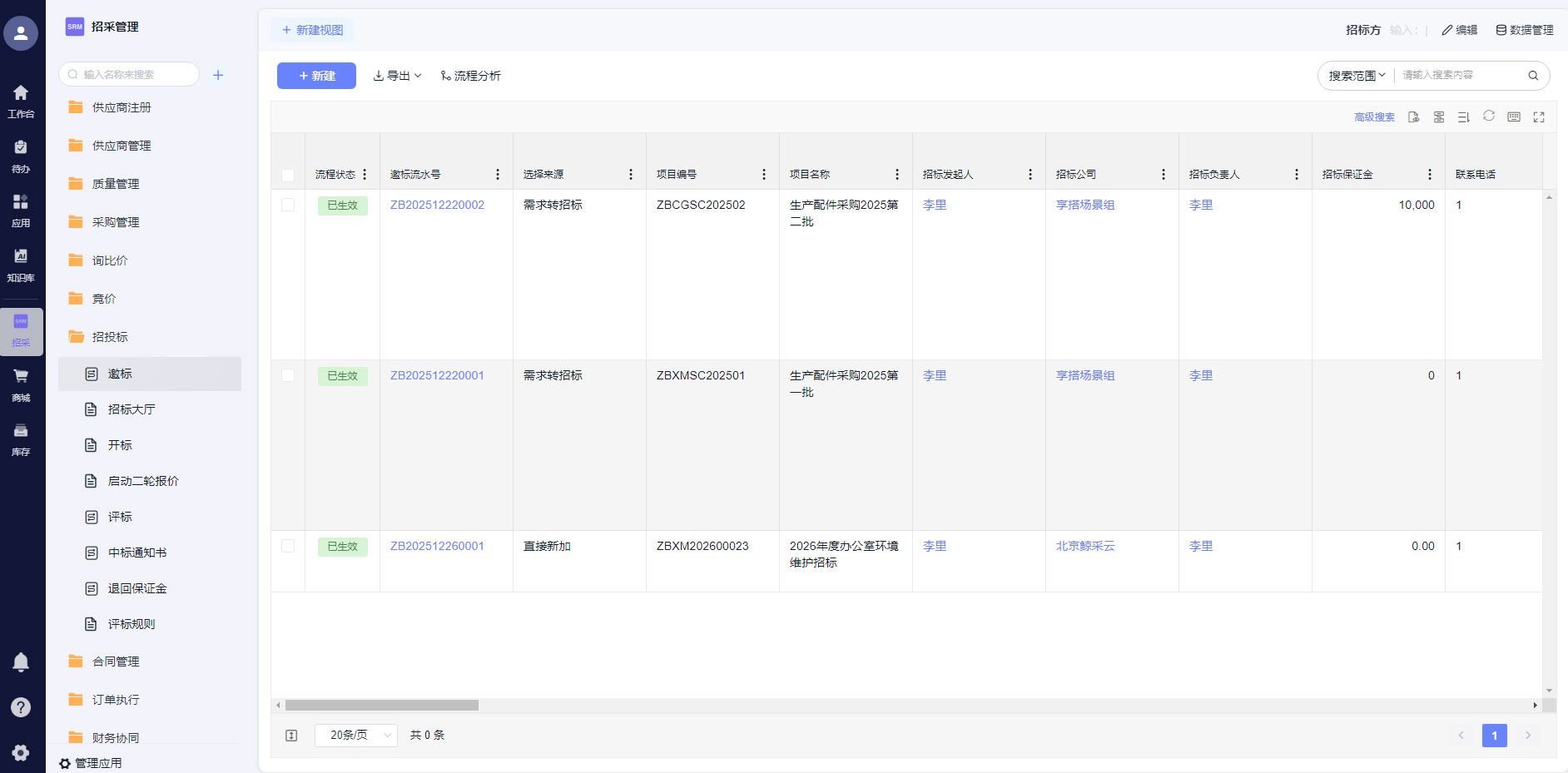1568x773 pixels.
Task: Open the ZB202512220001 serial number link
Action: 437,375
